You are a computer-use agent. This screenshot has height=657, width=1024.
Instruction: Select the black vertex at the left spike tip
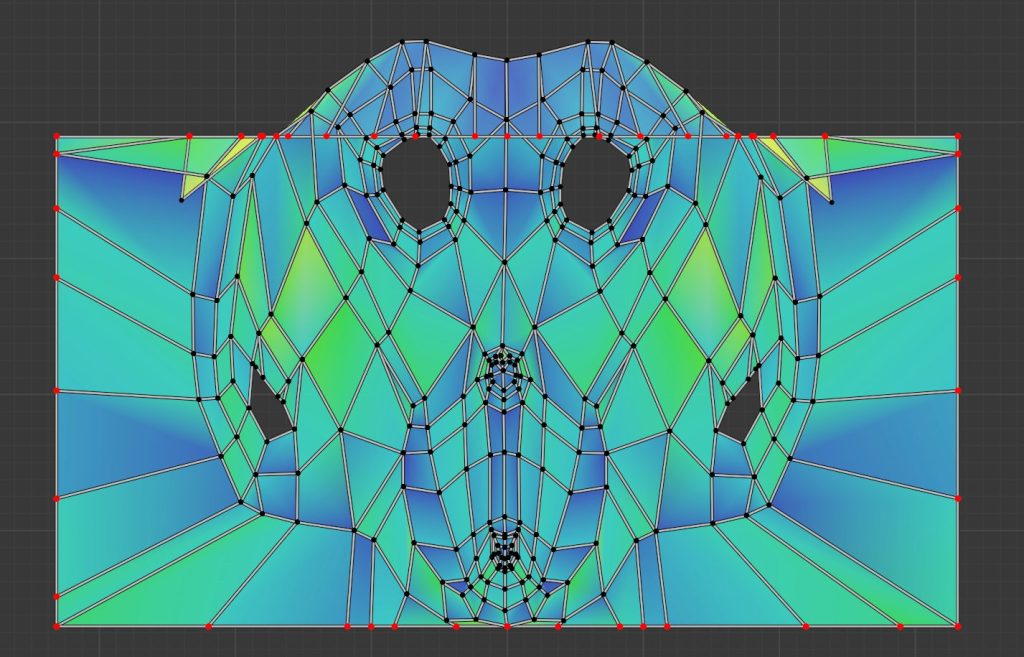pos(182,201)
